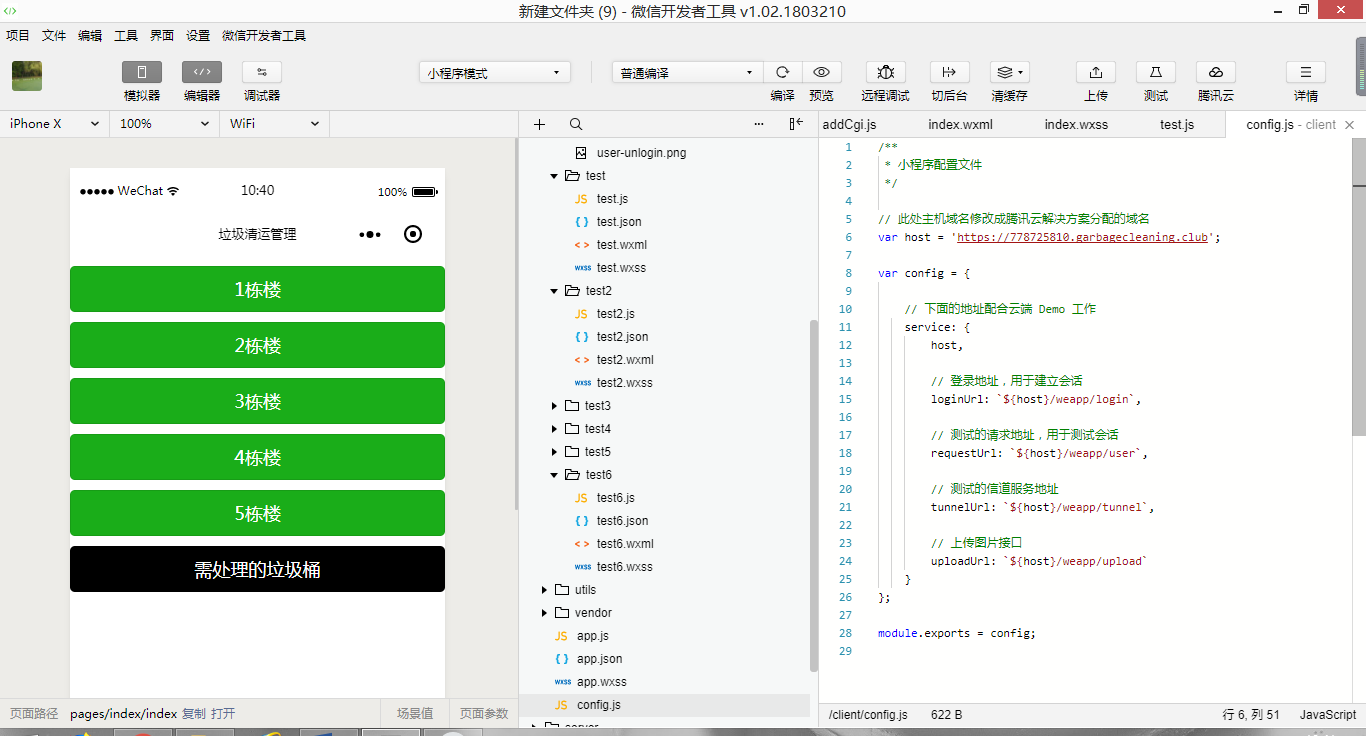Click the preview eye icon
The width and height of the screenshot is (1366, 736).
click(821, 73)
